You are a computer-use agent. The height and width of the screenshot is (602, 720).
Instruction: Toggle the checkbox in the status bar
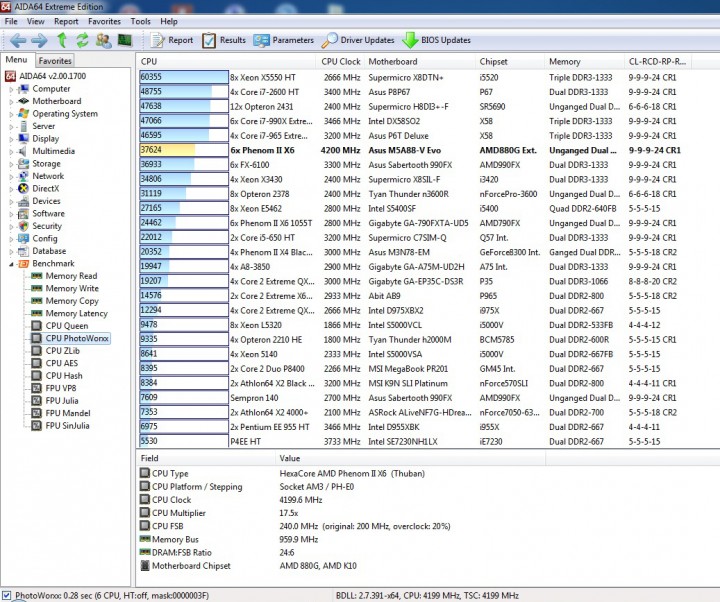[x=6, y=596]
